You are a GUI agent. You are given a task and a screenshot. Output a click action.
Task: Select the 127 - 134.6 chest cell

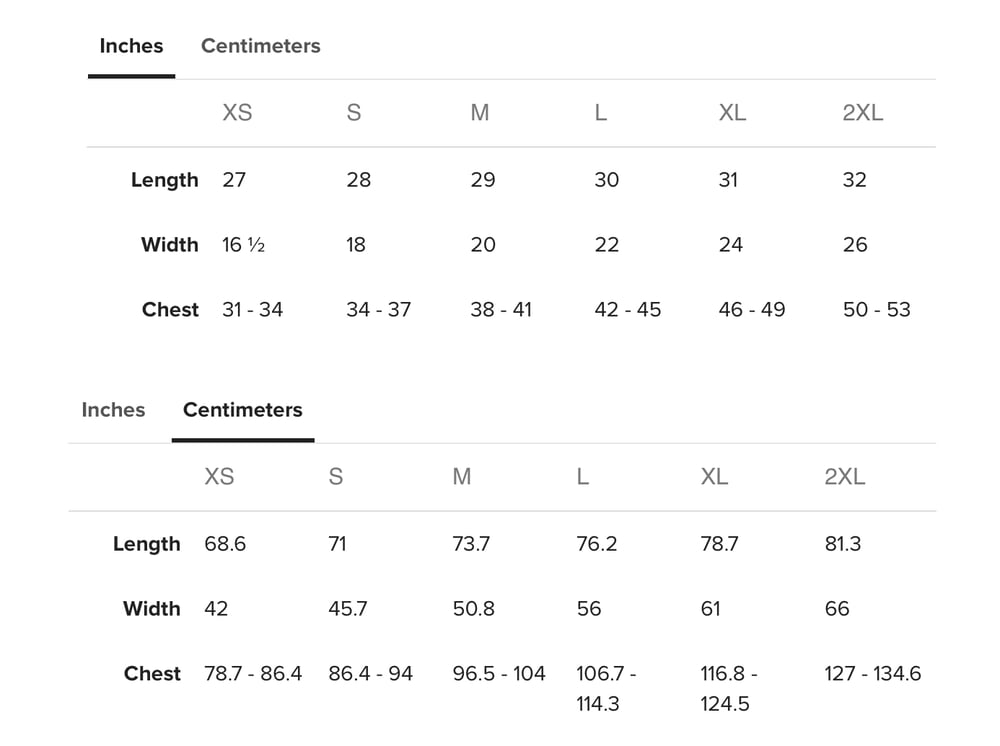[872, 674]
